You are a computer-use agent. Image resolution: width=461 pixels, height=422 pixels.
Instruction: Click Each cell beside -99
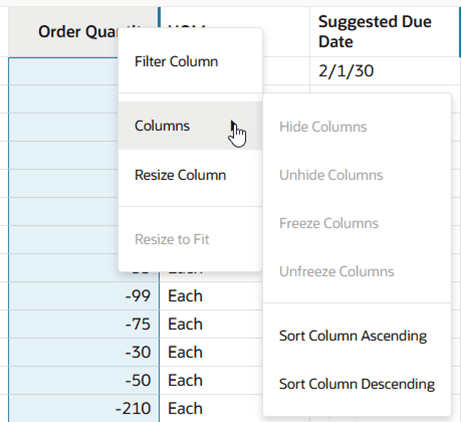pyautogui.click(x=212, y=296)
